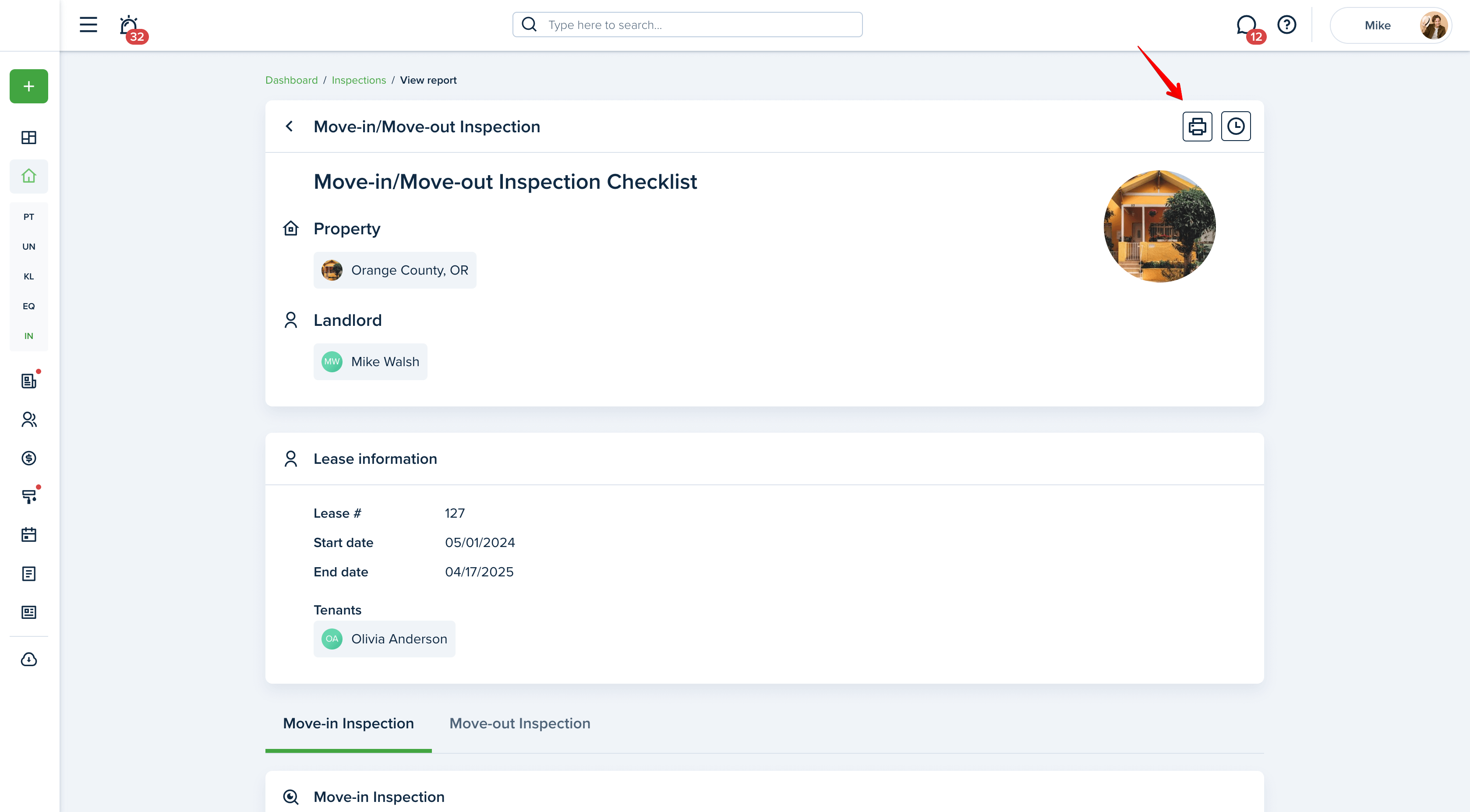Click the cloud download icon in sidebar
Viewport: 1470px width, 812px height.
point(28,659)
